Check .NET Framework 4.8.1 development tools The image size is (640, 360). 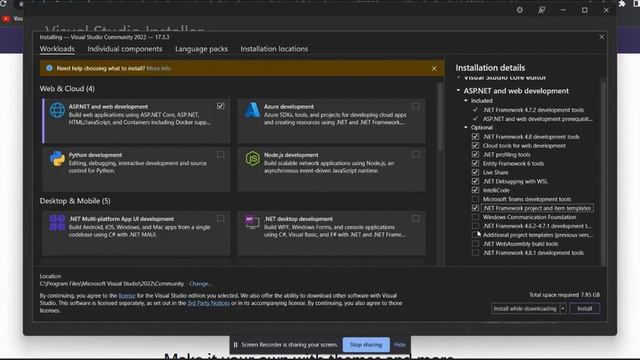[x=475, y=253]
